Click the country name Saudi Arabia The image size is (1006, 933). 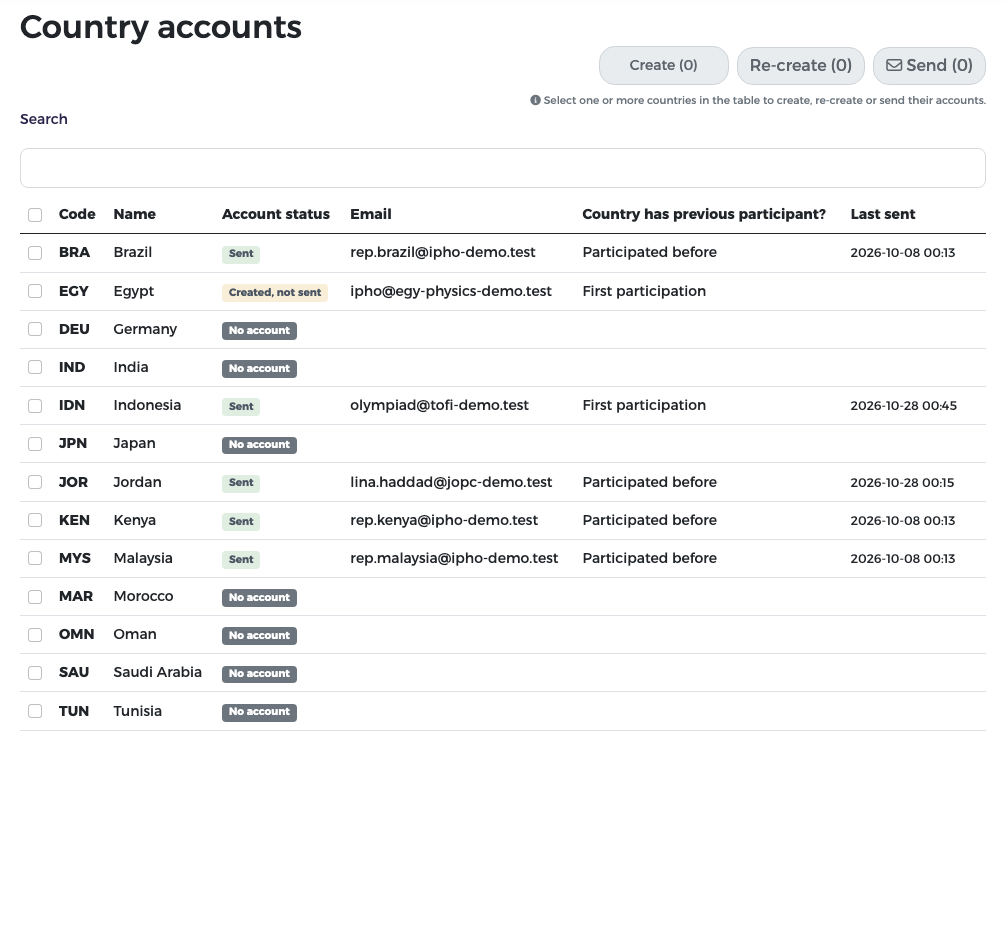[x=157, y=672]
